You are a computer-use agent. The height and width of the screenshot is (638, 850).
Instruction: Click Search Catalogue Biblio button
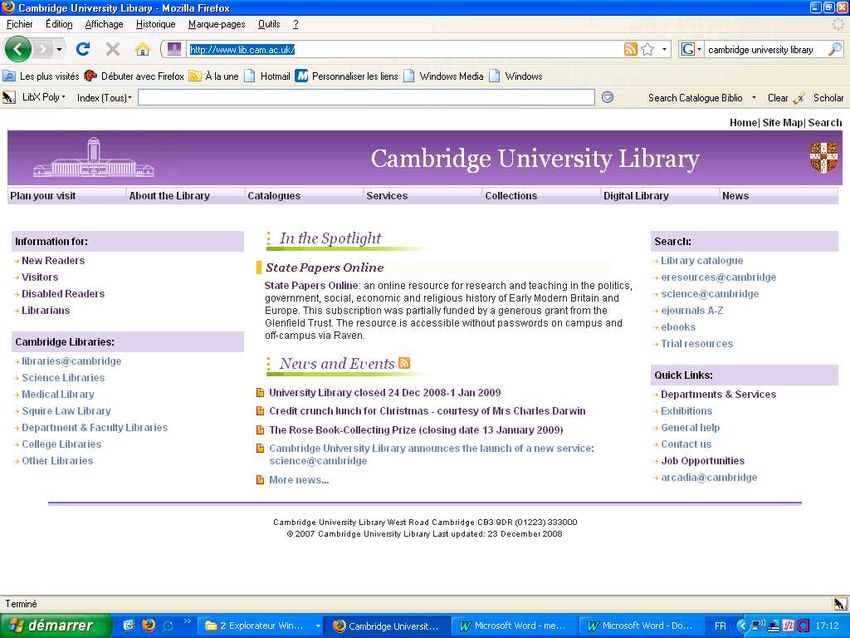[x=695, y=98]
